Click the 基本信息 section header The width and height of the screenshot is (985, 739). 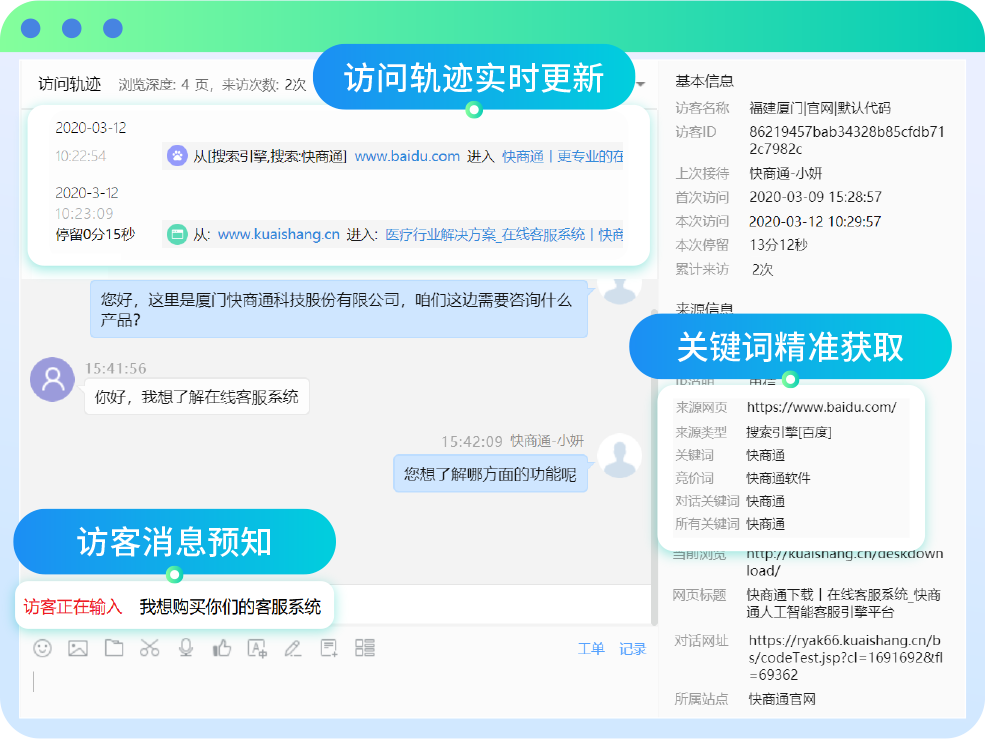coord(704,81)
